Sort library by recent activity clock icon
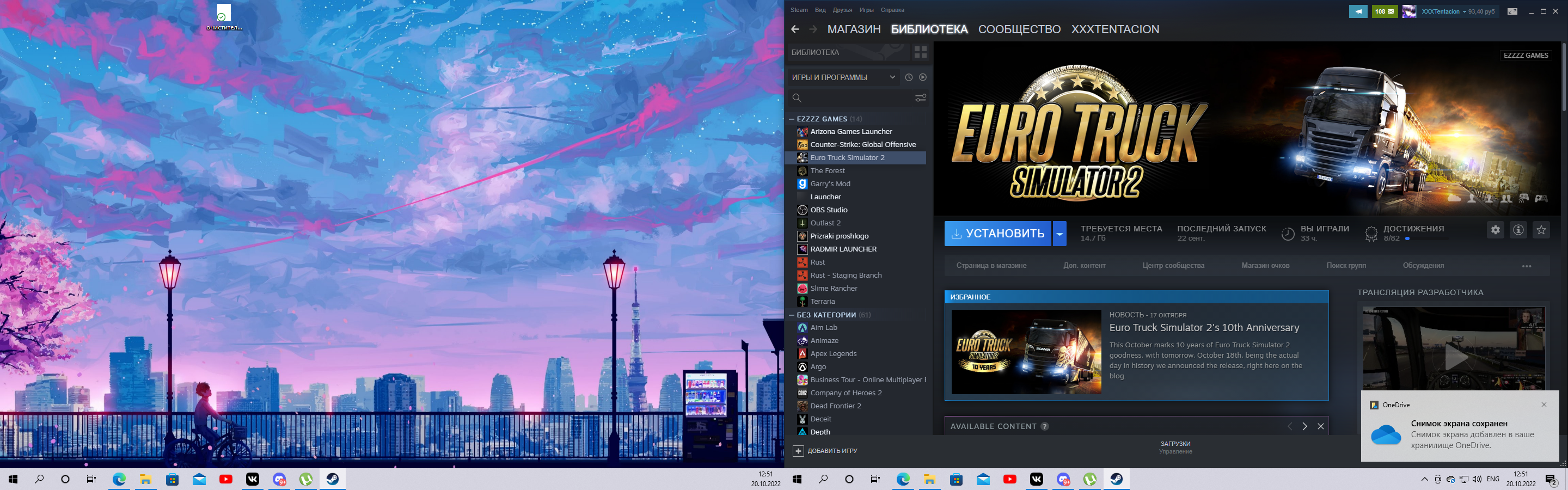The width and height of the screenshot is (1568, 490). [909, 77]
